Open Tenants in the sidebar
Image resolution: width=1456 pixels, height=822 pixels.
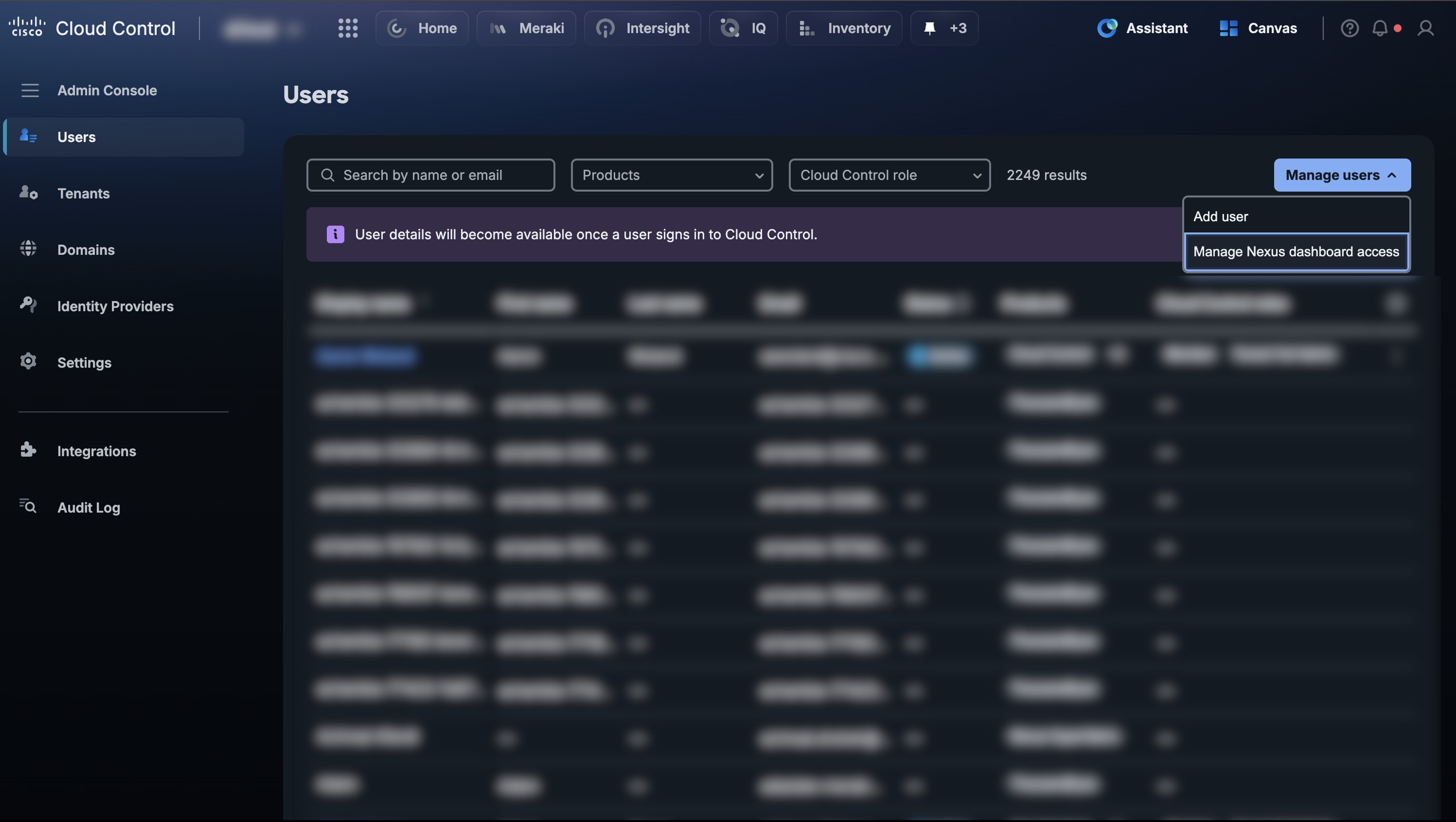124,193
